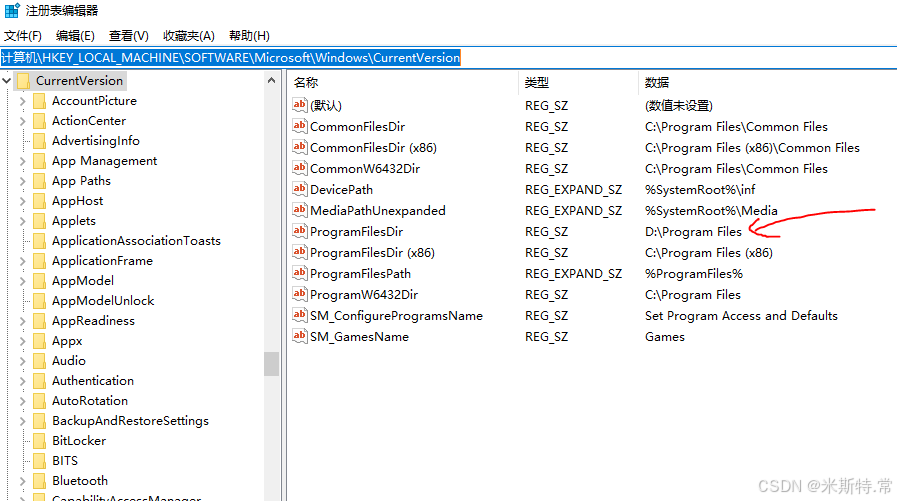
Task: Click the string icon of CommonW6432Dir
Action: point(299,168)
